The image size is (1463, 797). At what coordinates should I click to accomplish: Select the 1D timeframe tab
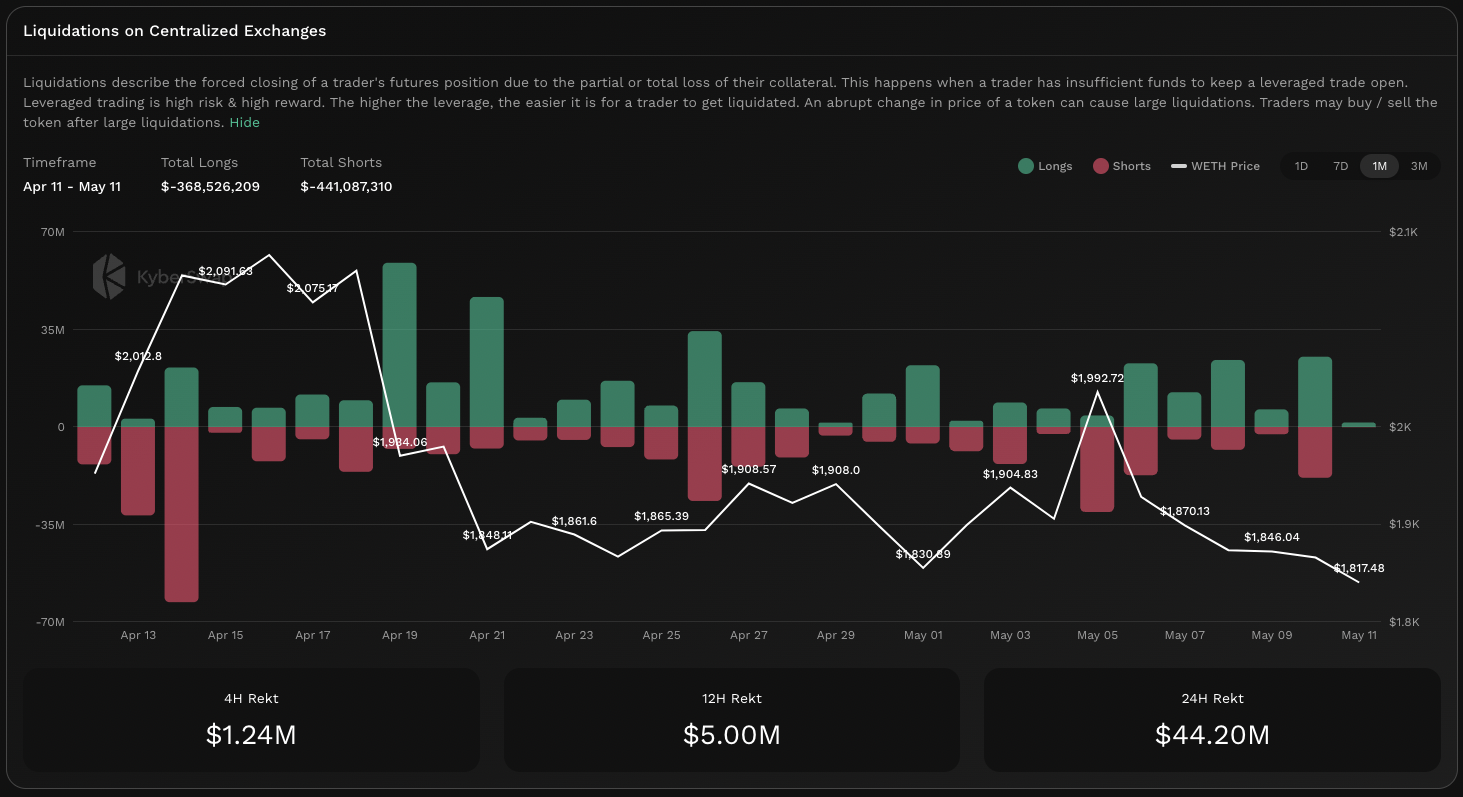(x=1301, y=166)
